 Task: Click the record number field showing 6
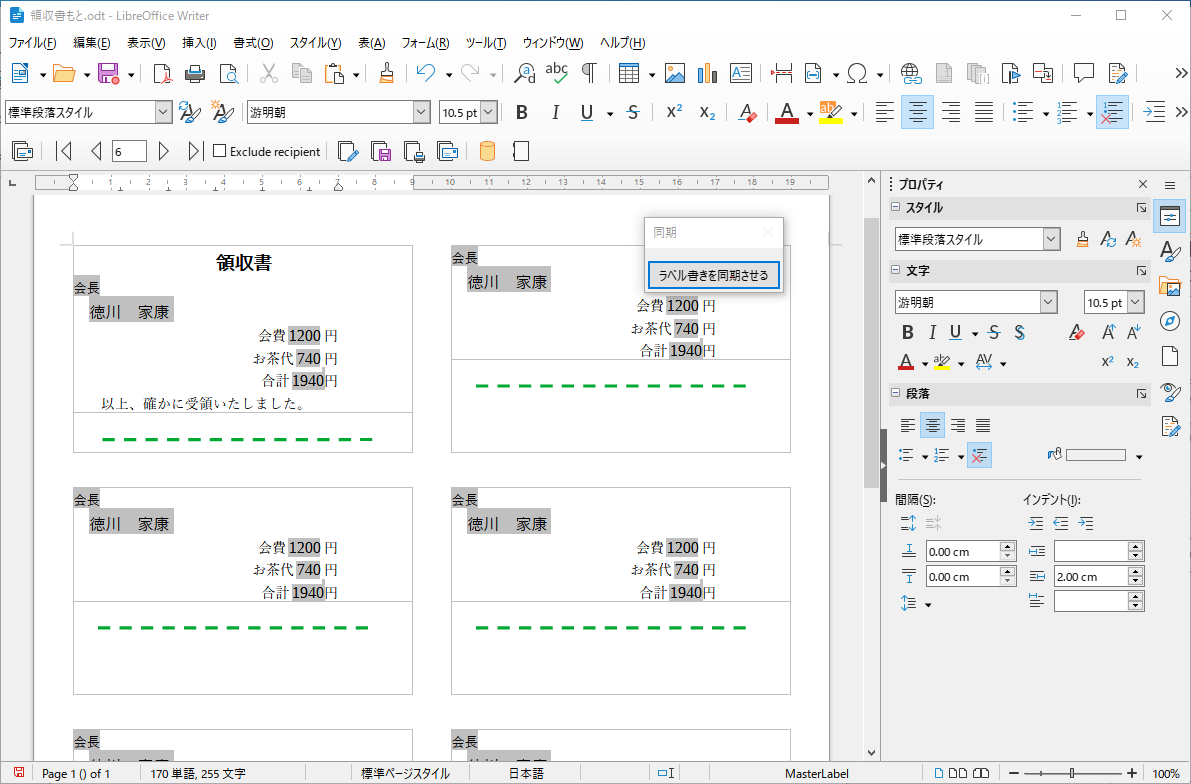point(129,151)
